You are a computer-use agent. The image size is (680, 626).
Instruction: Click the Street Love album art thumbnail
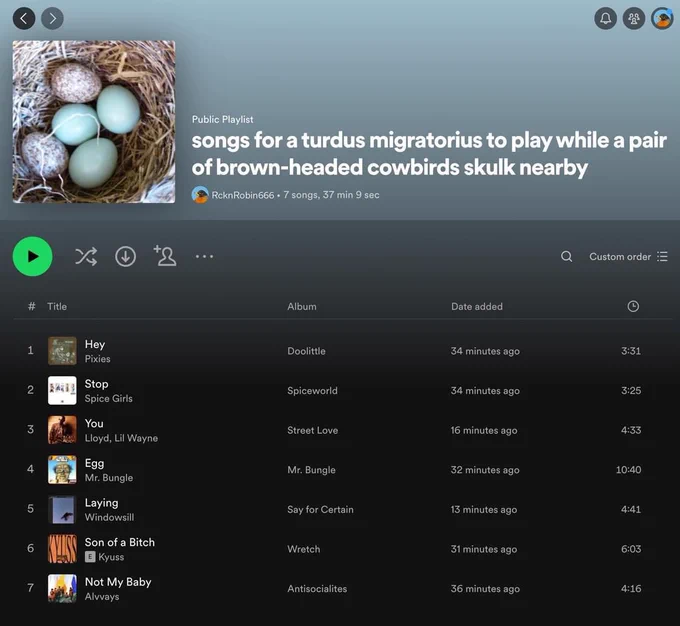point(62,430)
